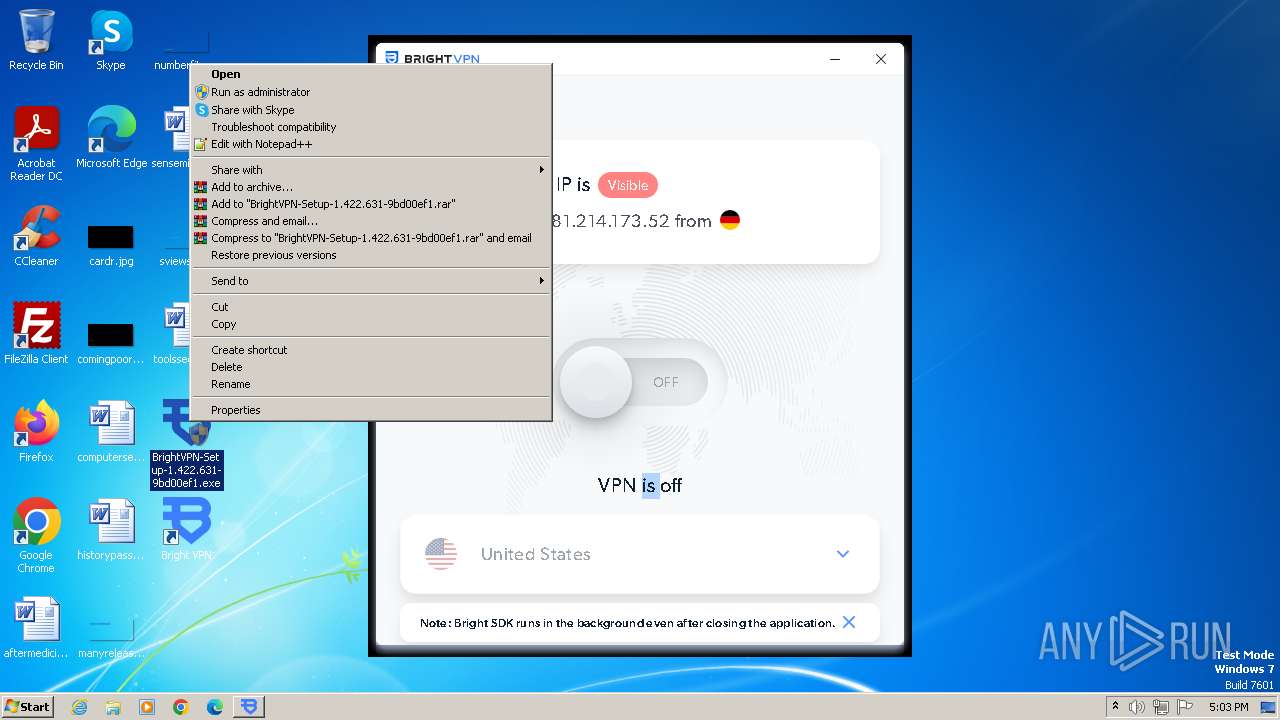Screen dimensions: 1280x720
Task: Open Properties from the context menu
Action: [x=371, y=410]
